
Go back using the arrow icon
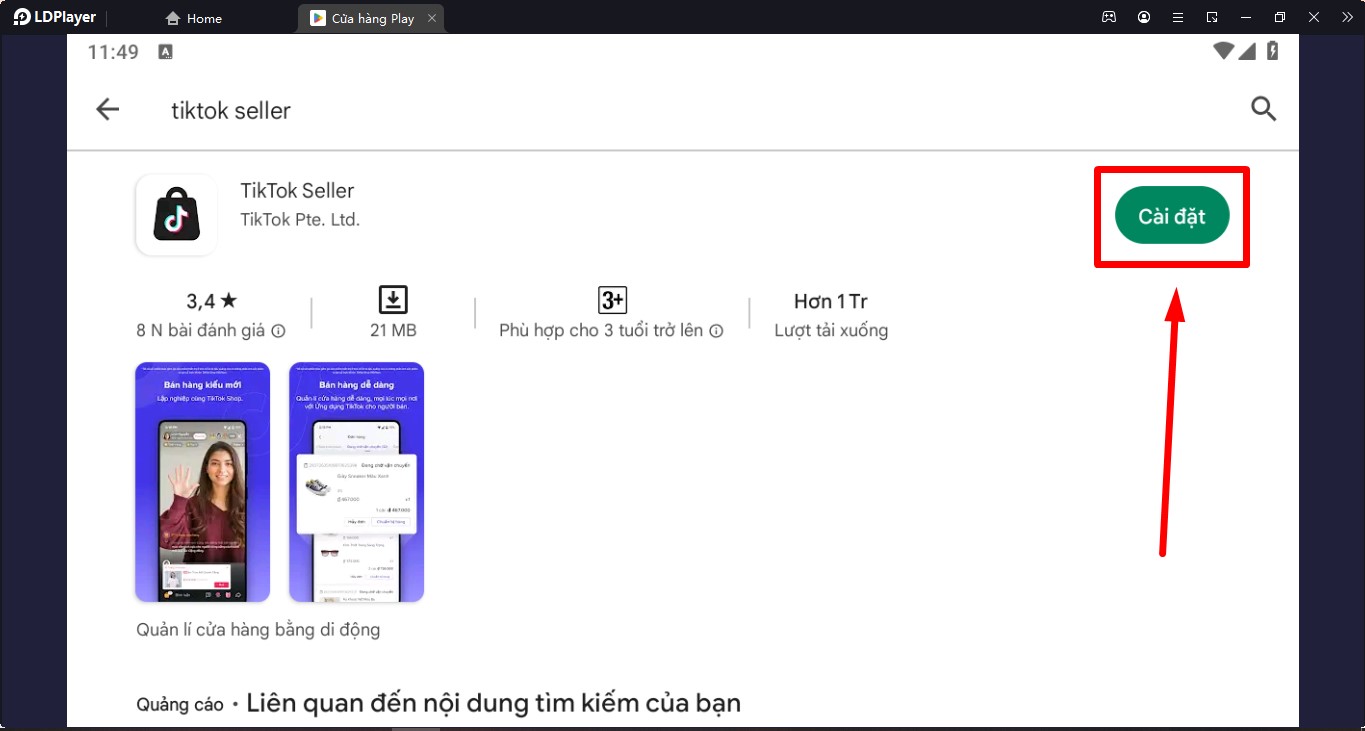coord(107,110)
